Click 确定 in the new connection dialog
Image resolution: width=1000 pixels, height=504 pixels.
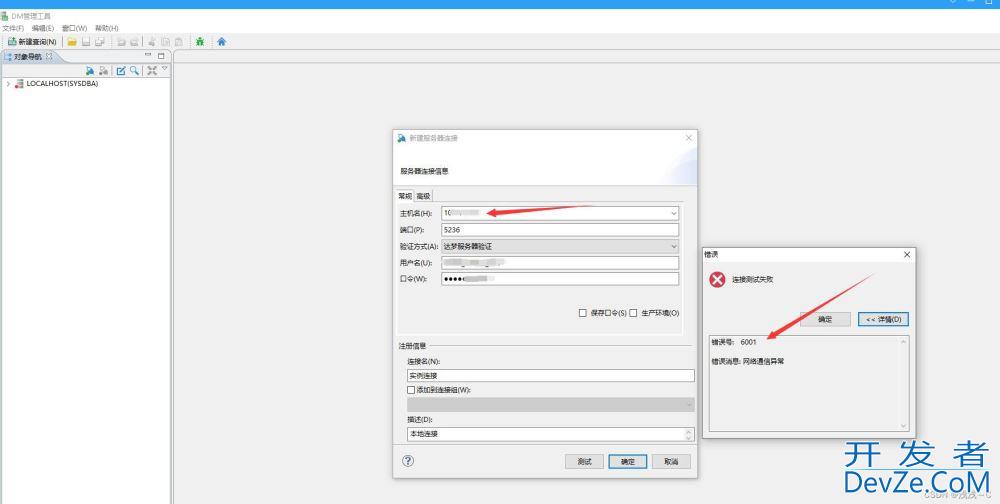pos(628,461)
